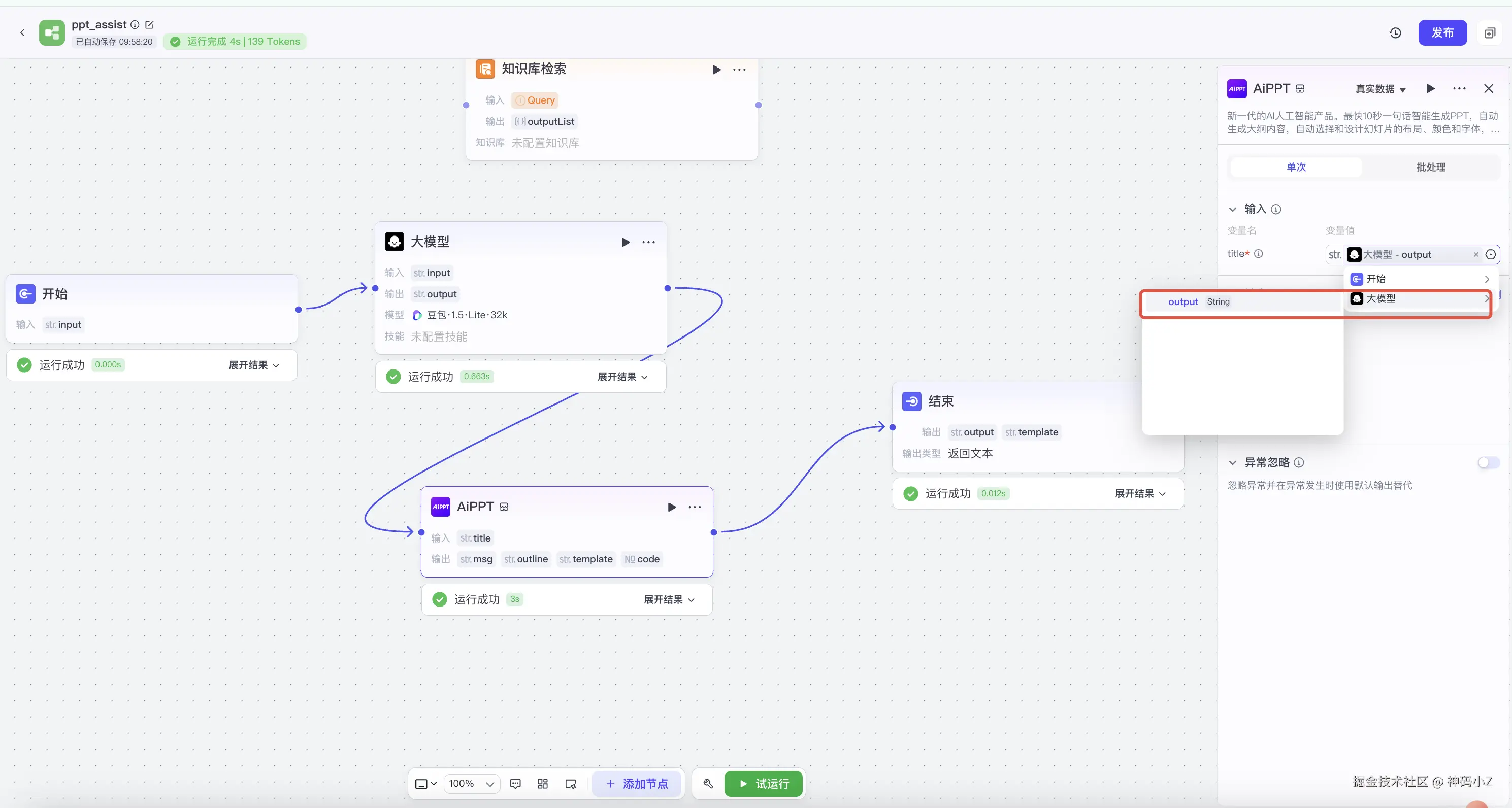Image resolution: width=1512 pixels, height=808 pixels.
Task: Run the 知识库检索 node play icon
Action: (716, 70)
